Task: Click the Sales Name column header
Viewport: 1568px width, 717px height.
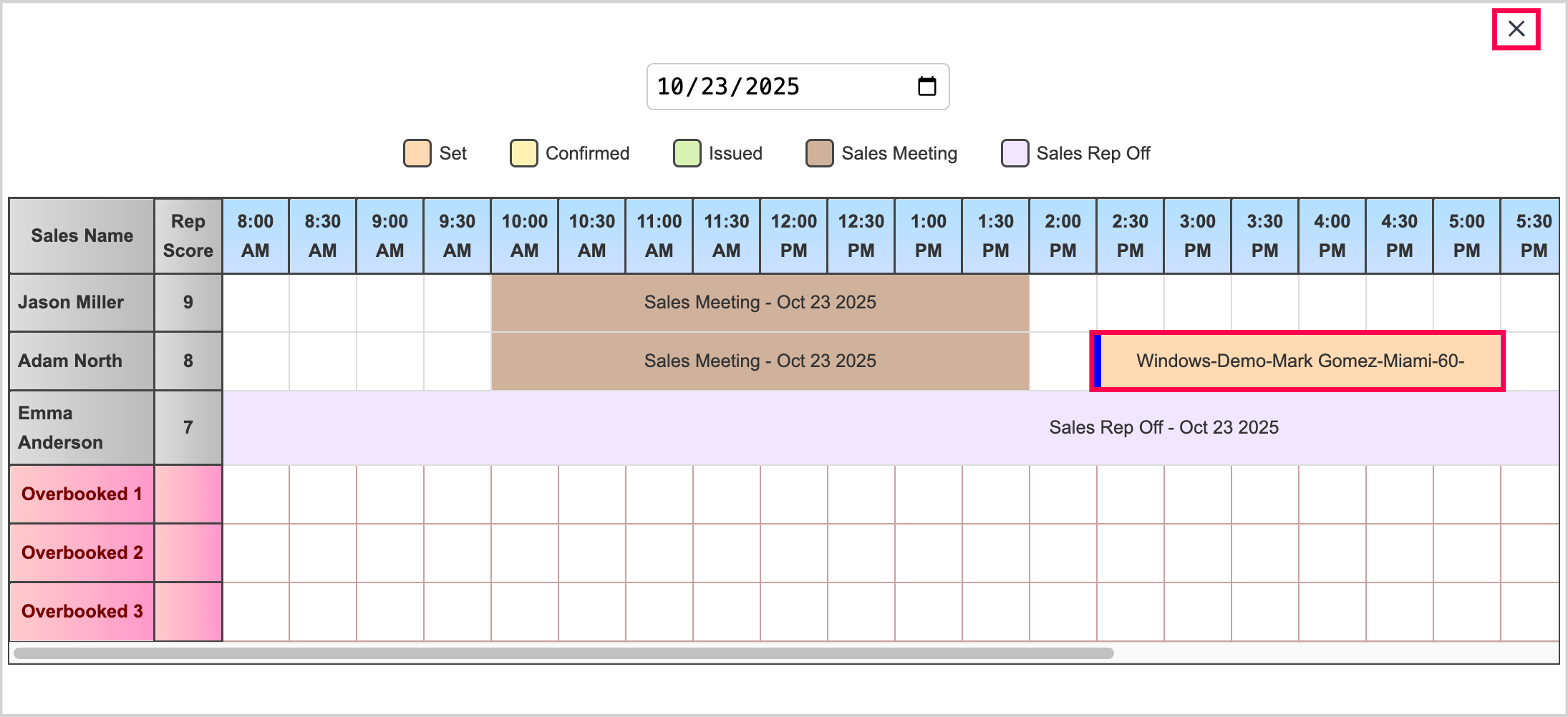Action: click(82, 236)
